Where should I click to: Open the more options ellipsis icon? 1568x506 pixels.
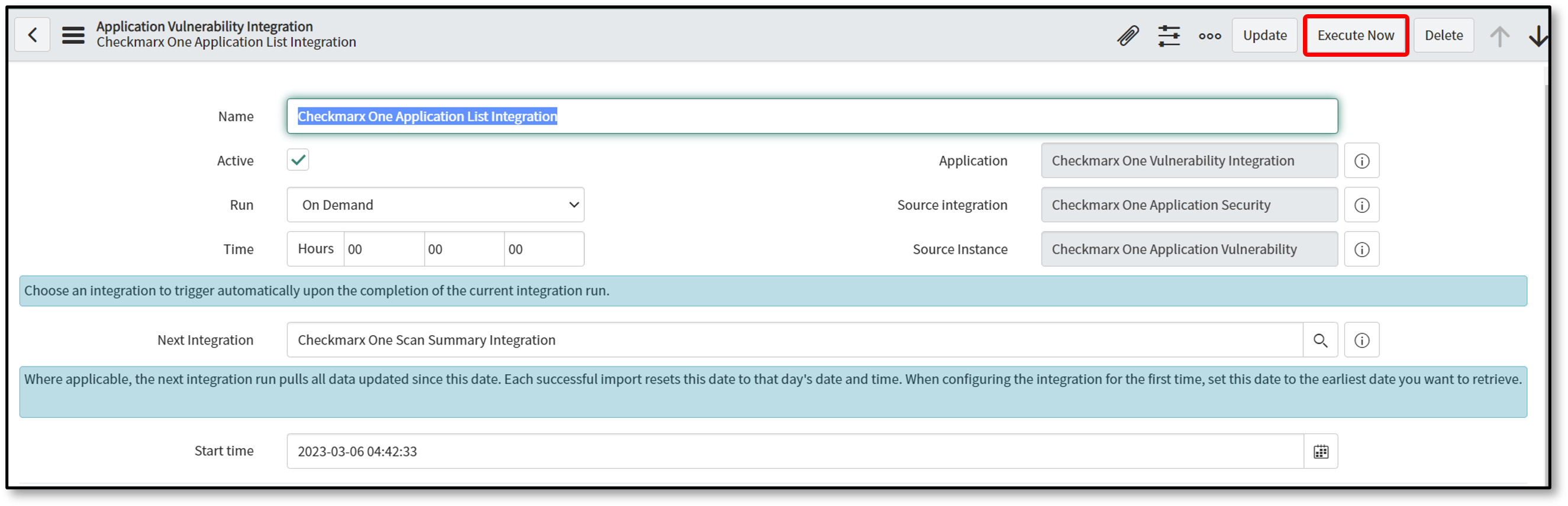1209,36
